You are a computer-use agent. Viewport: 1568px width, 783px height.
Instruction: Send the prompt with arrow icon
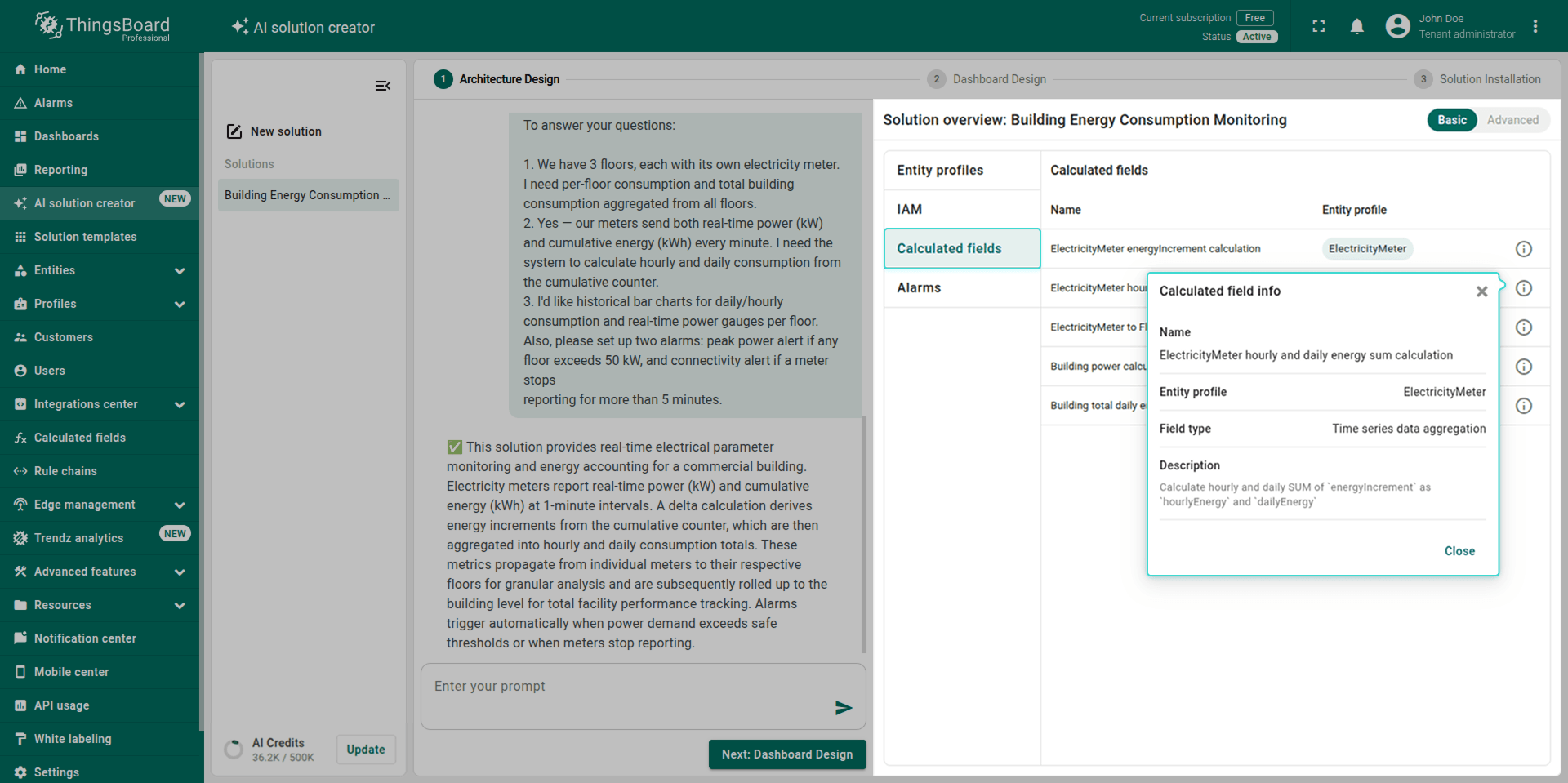(843, 708)
